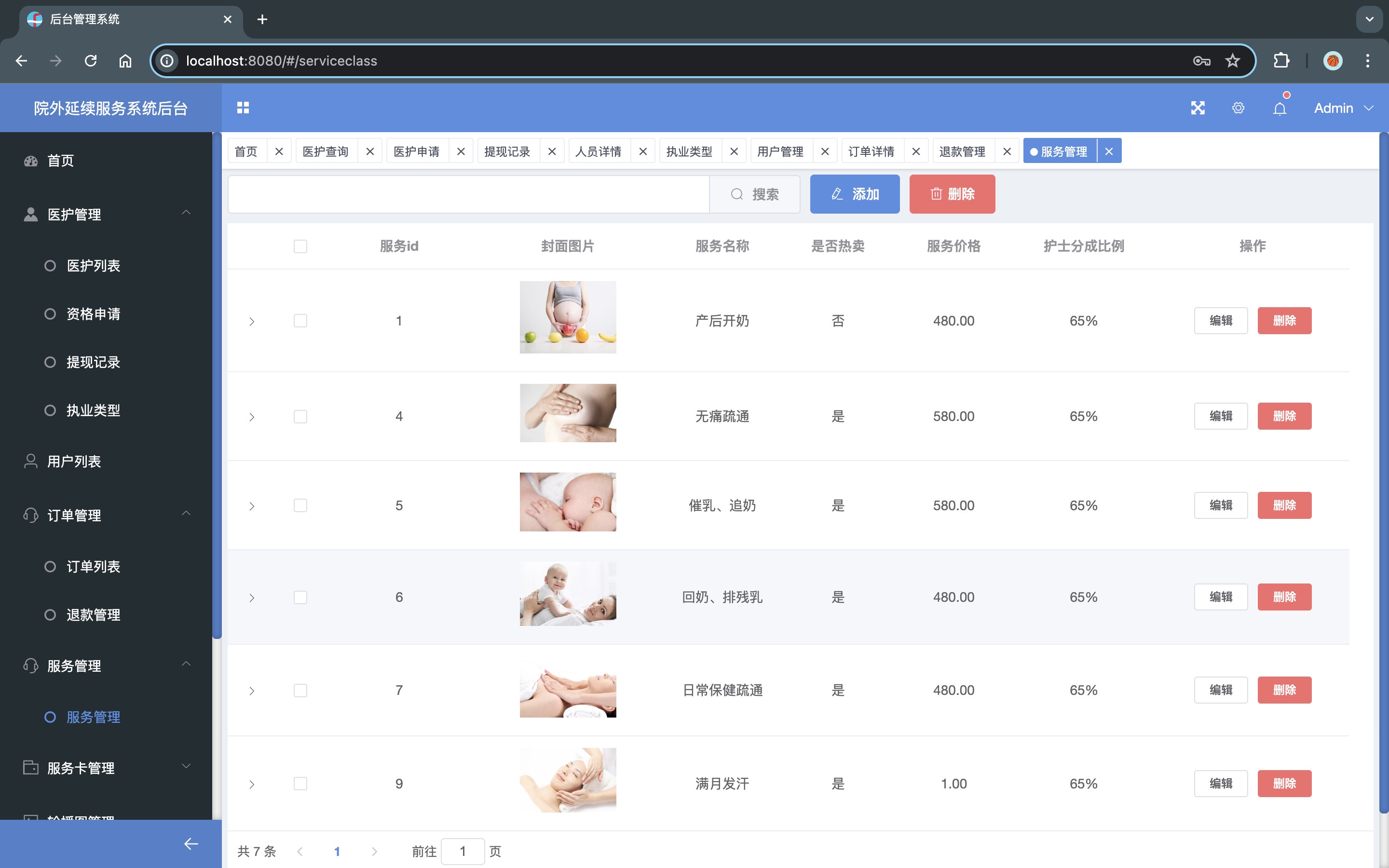Image resolution: width=1389 pixels, height=868 pixels.
Task: Open the saved passwords key icon
Action: [x=1201, y=61]
